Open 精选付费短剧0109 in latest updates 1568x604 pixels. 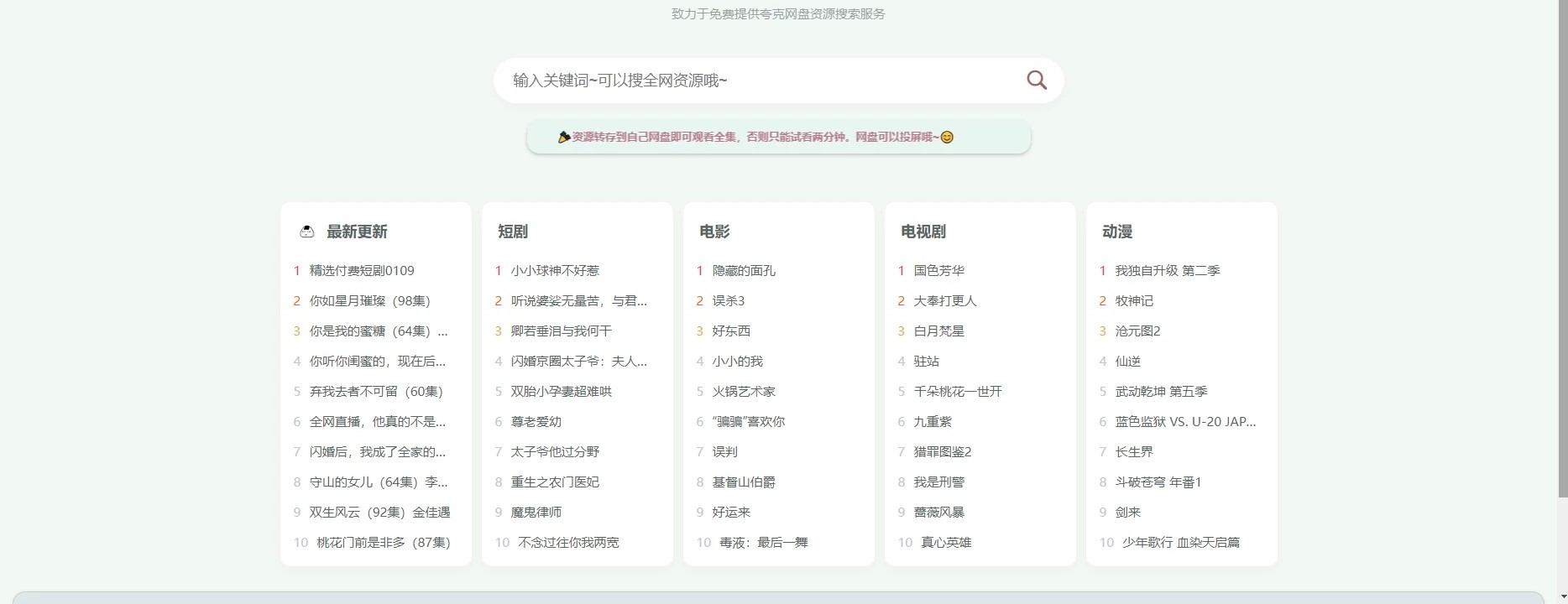tap(362, 271)
